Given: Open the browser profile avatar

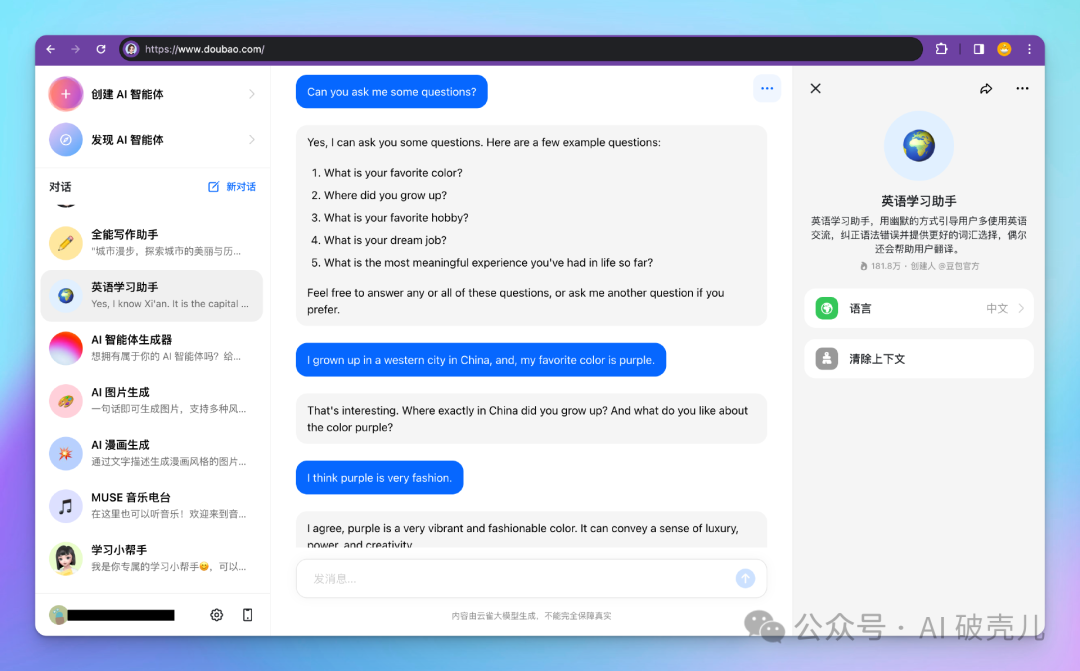Looking at the screenshot, I should pyautogui.click(x=1004, y=49).
